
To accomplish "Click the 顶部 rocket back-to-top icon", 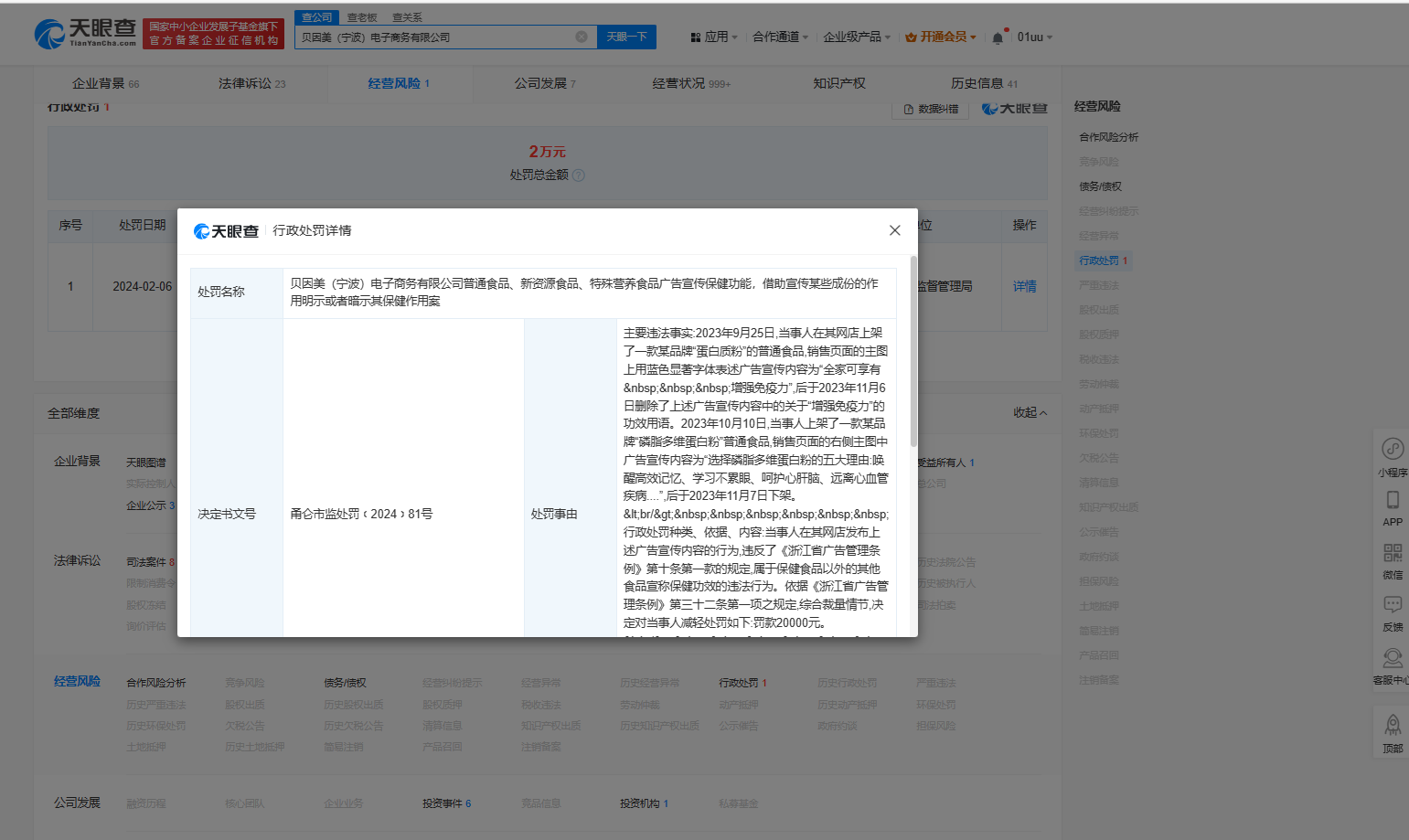I will [1392, 726].
